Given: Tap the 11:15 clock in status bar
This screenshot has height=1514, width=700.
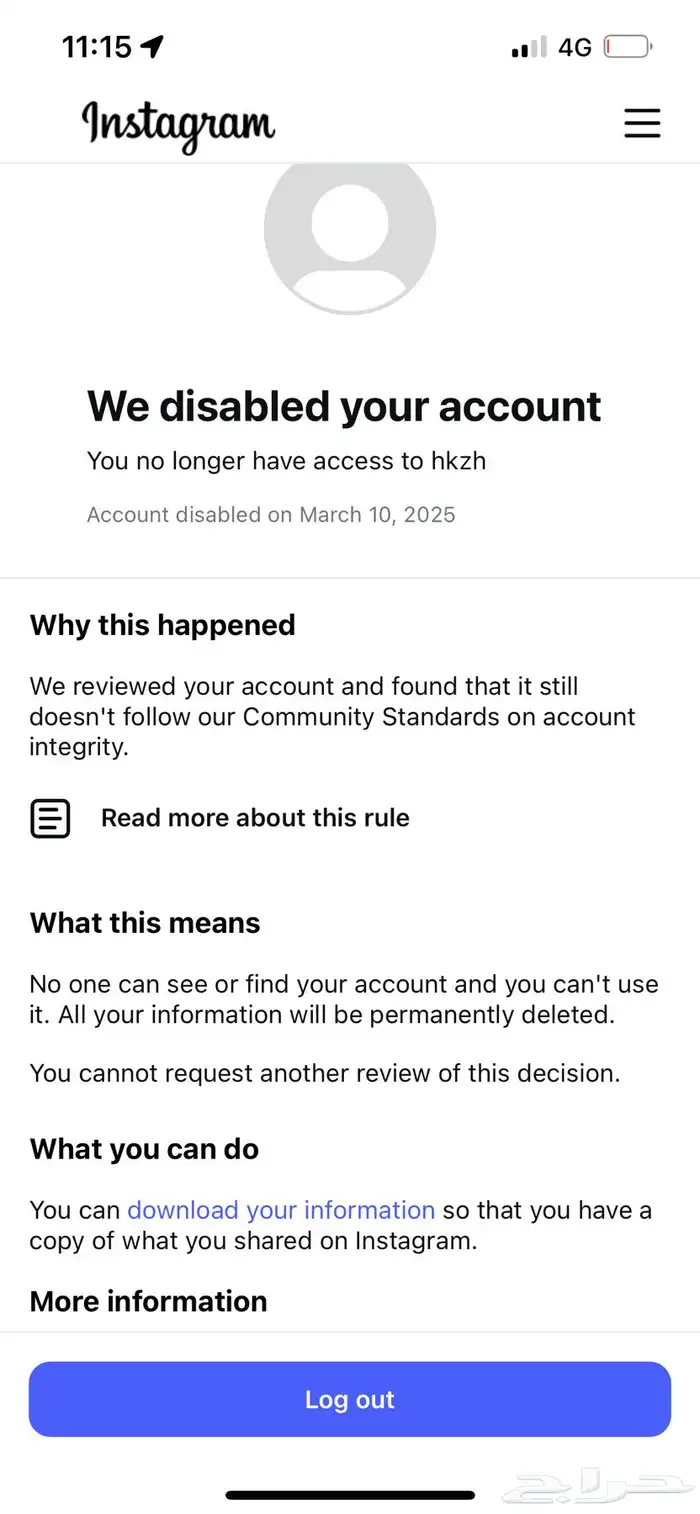Looking at the screenshot, I should pyautogui.click(x=97, y=46).
